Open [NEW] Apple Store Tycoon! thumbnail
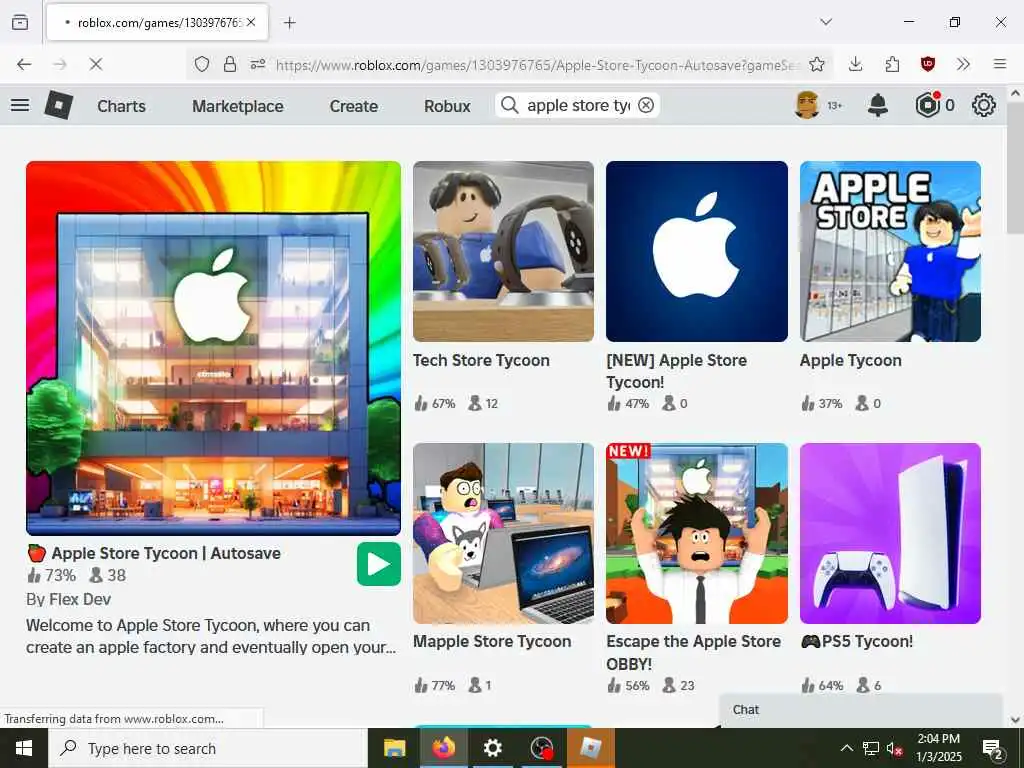 point(697,251)
